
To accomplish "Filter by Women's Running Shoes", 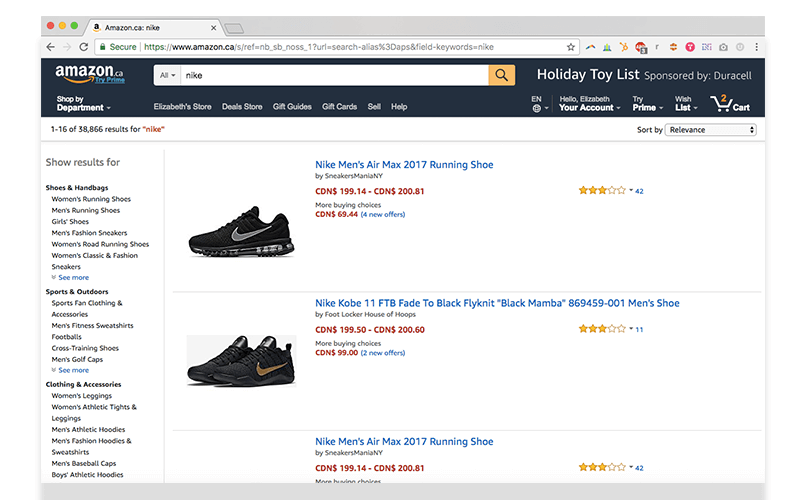I will pyautogui.click(x=91, y=199).
